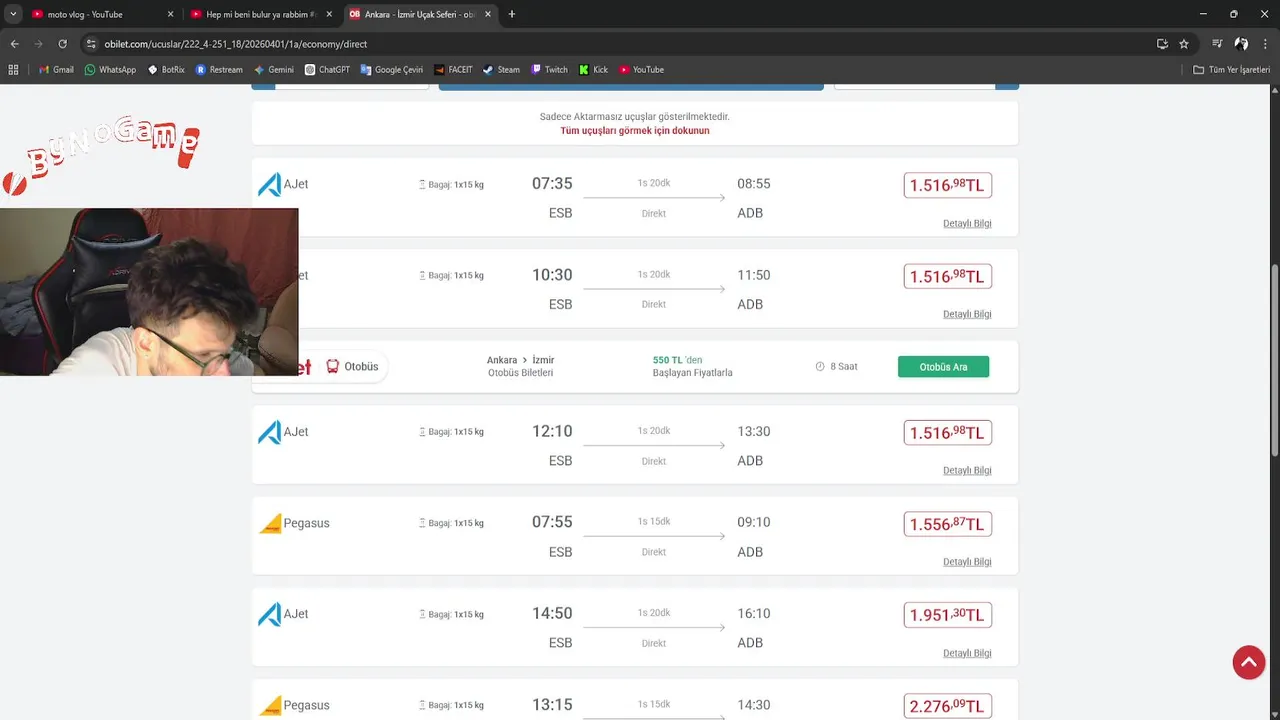Image resolution: width=1280 pixels, height=720 pixels.
Task: Open the Gmail bookmark
Action: (x=56, y=70)
